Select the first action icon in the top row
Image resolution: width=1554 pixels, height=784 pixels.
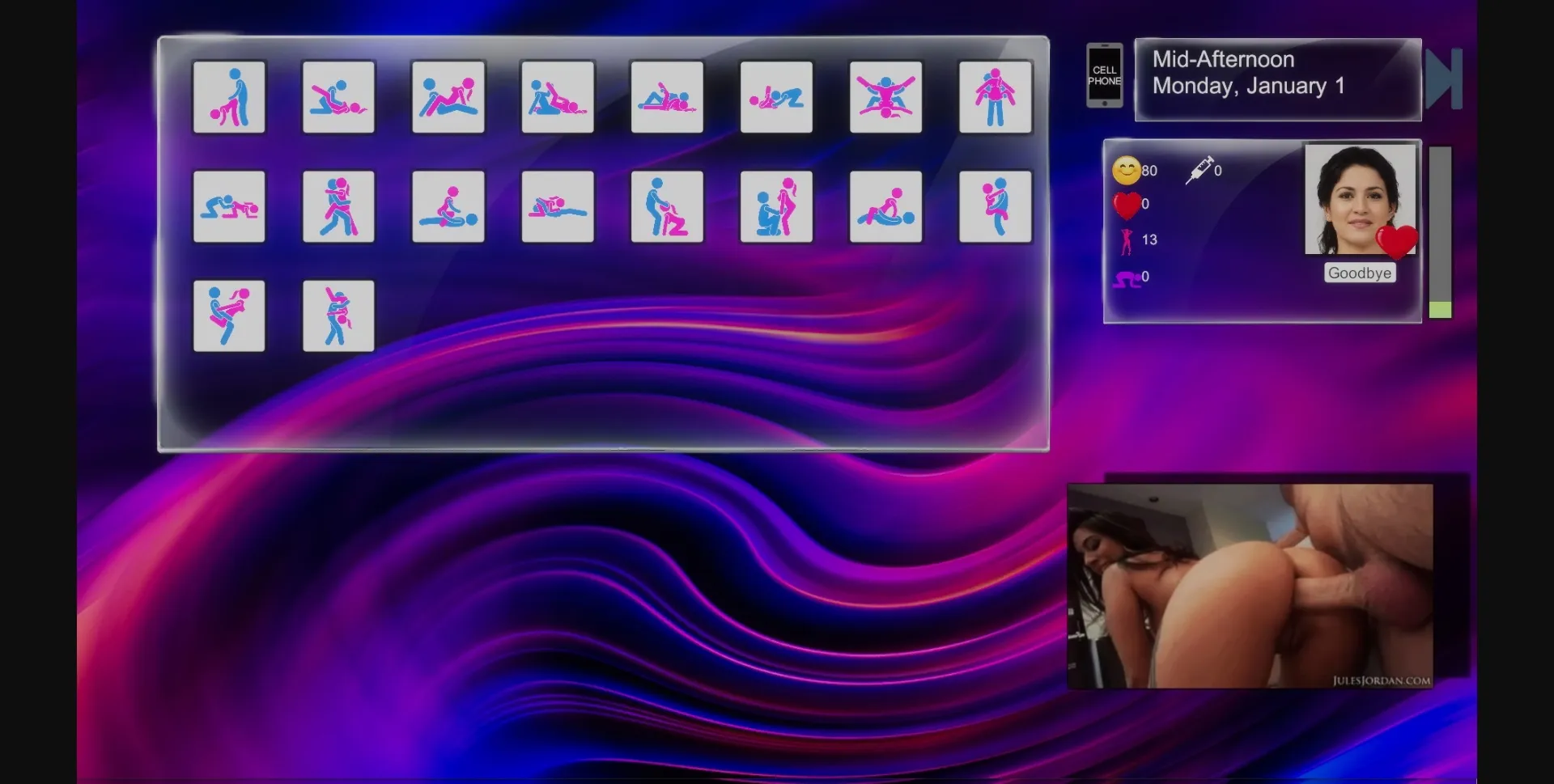coord(229,97)
